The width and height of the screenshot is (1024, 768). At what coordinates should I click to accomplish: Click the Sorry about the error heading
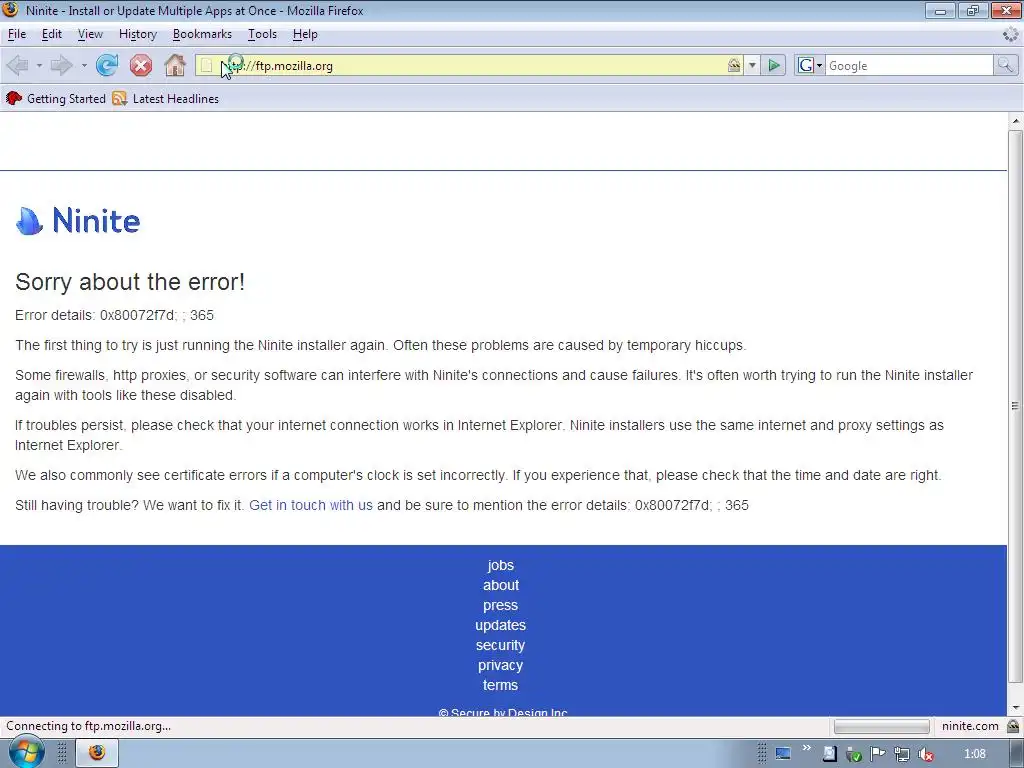point(130,282)
